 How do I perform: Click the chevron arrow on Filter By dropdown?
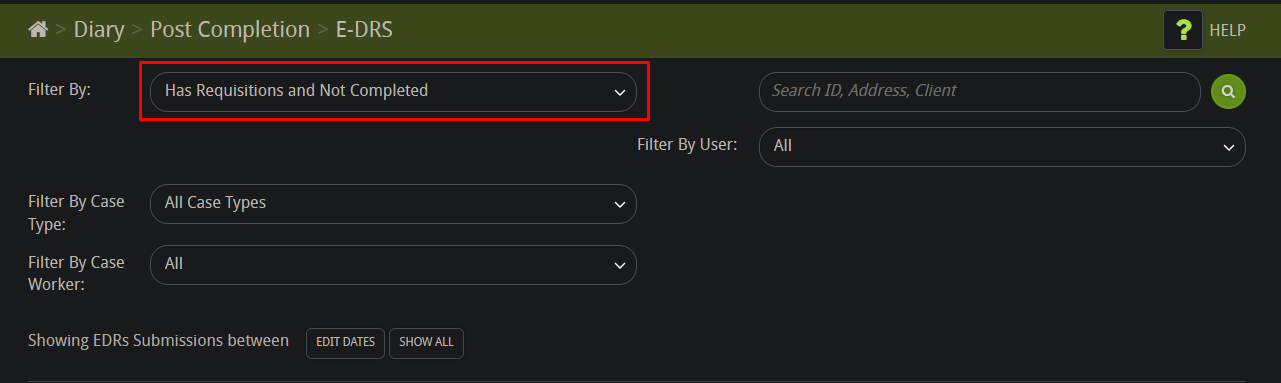[619, 92]
